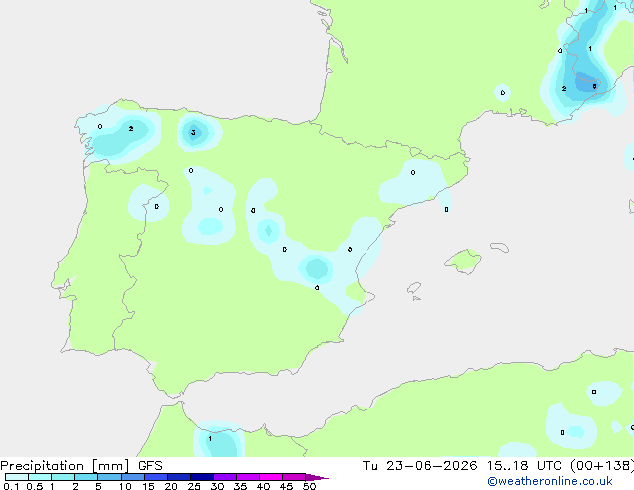The image size is (634, 490).
Task: Click the over-50 mm arrow tip of legend
Action: (x=317, y=477)
